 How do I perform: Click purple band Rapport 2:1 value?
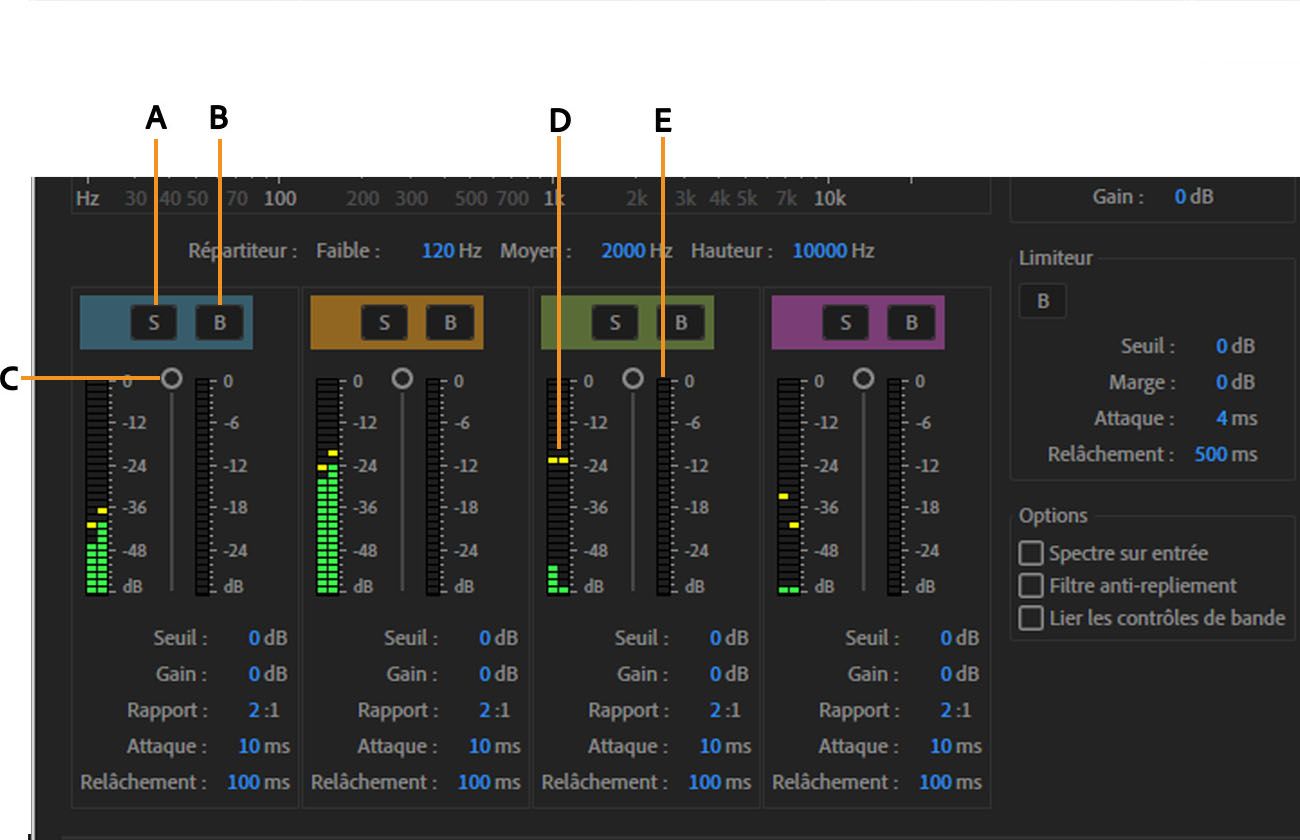click(956, 710)
